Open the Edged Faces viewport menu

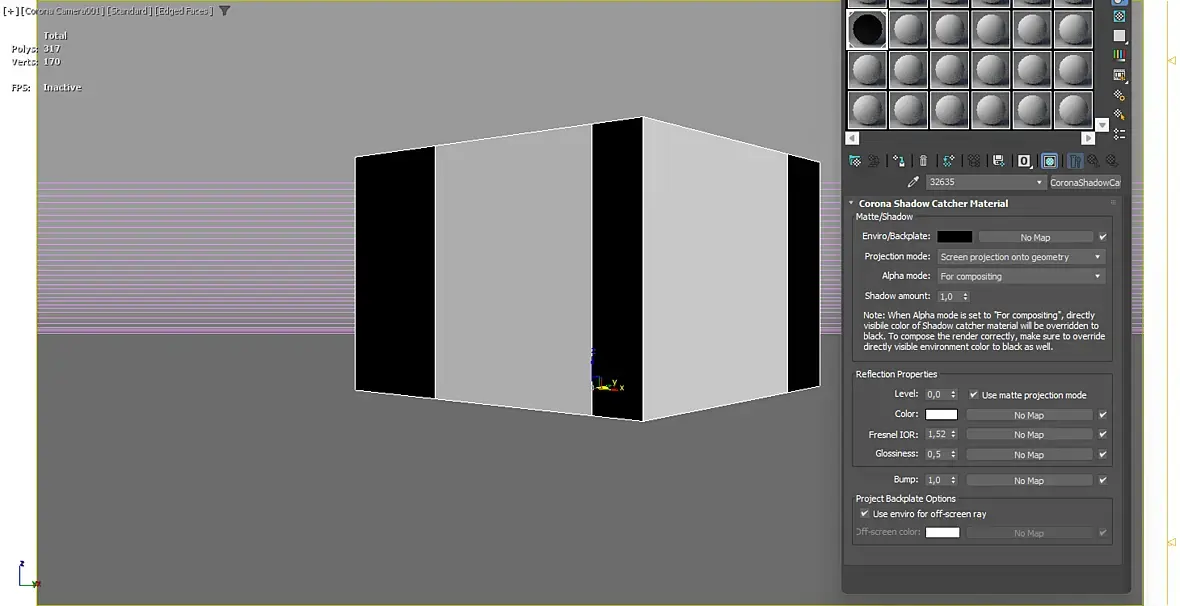184,11
